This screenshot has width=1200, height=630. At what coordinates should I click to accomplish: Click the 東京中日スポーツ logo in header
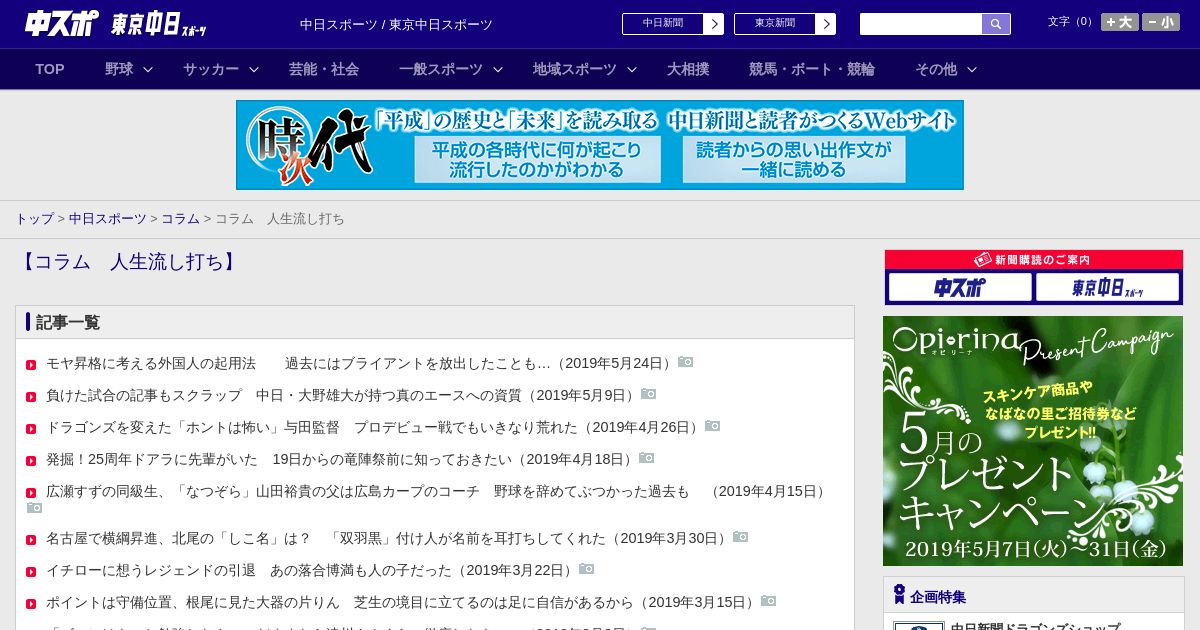coord(159,24)
